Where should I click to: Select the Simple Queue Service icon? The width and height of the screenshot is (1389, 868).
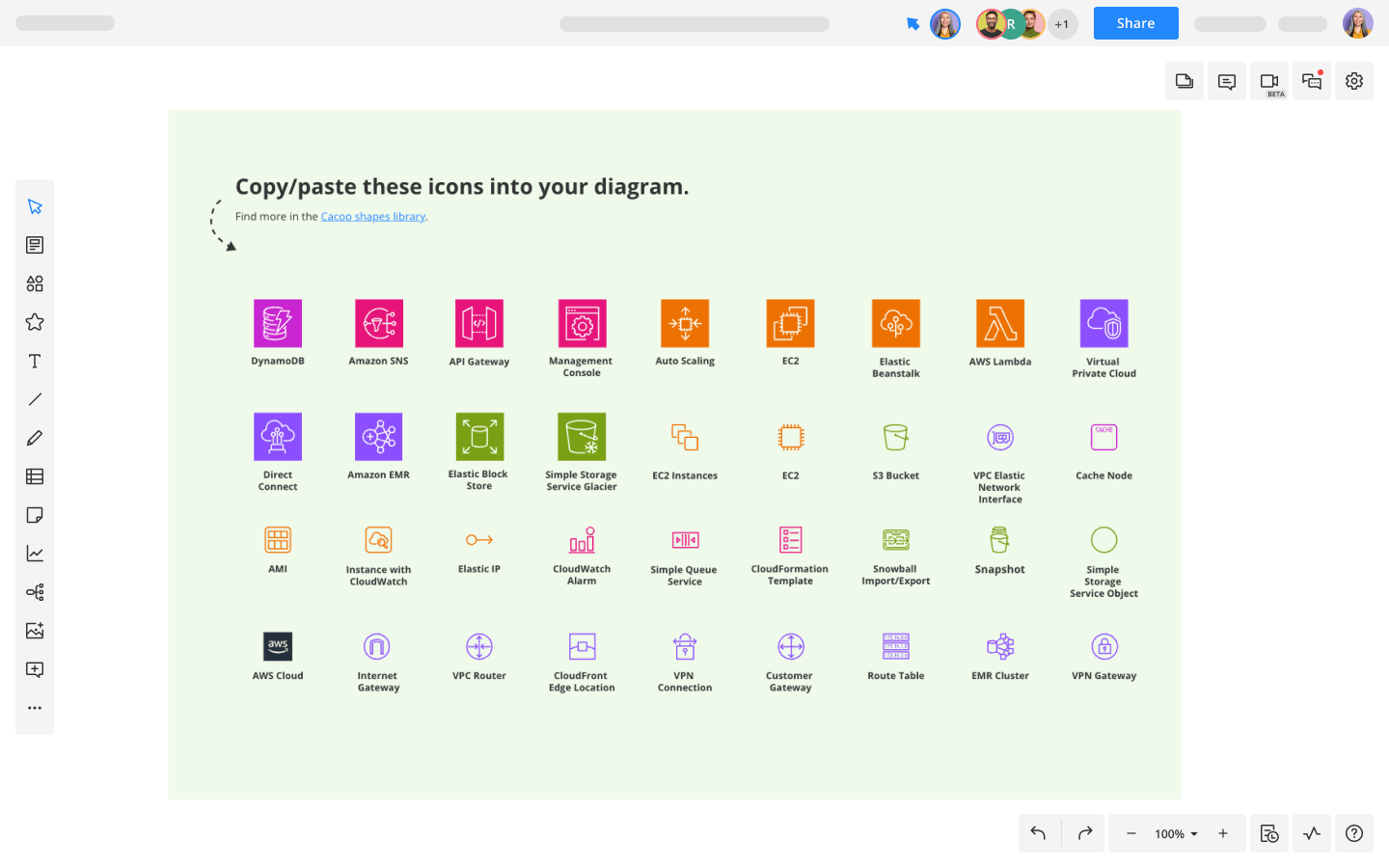tap(685, 540)
